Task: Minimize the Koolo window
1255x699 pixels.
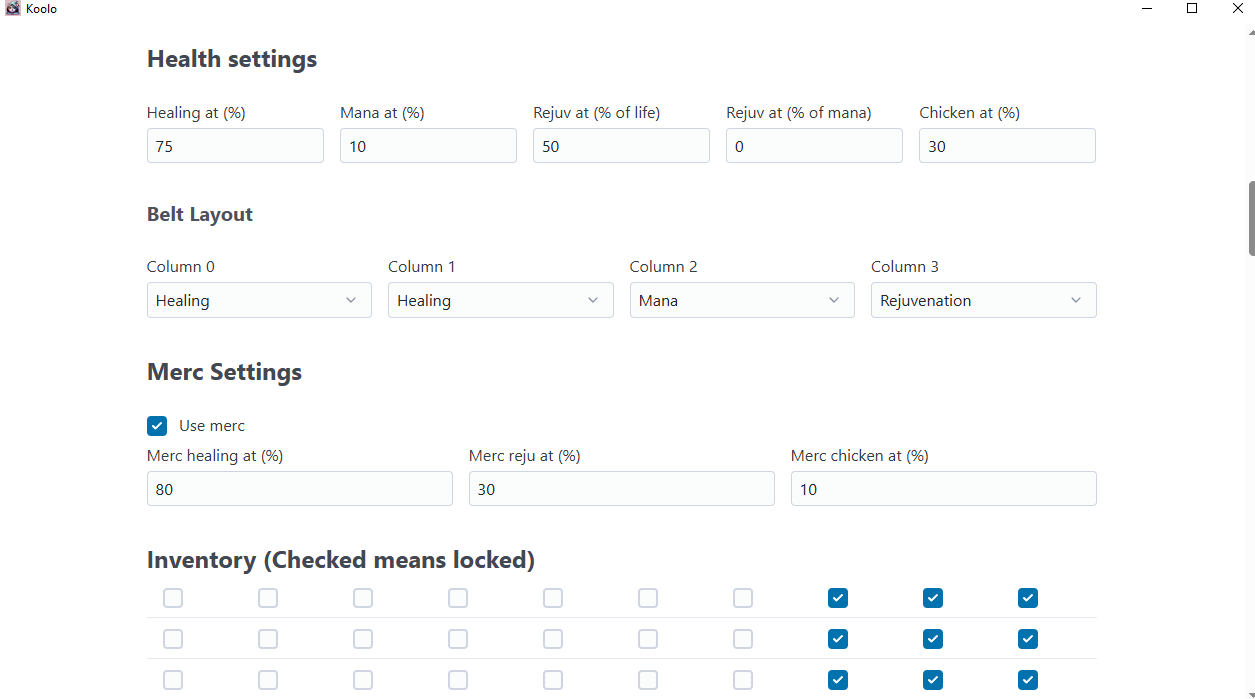Action: 1146,8
